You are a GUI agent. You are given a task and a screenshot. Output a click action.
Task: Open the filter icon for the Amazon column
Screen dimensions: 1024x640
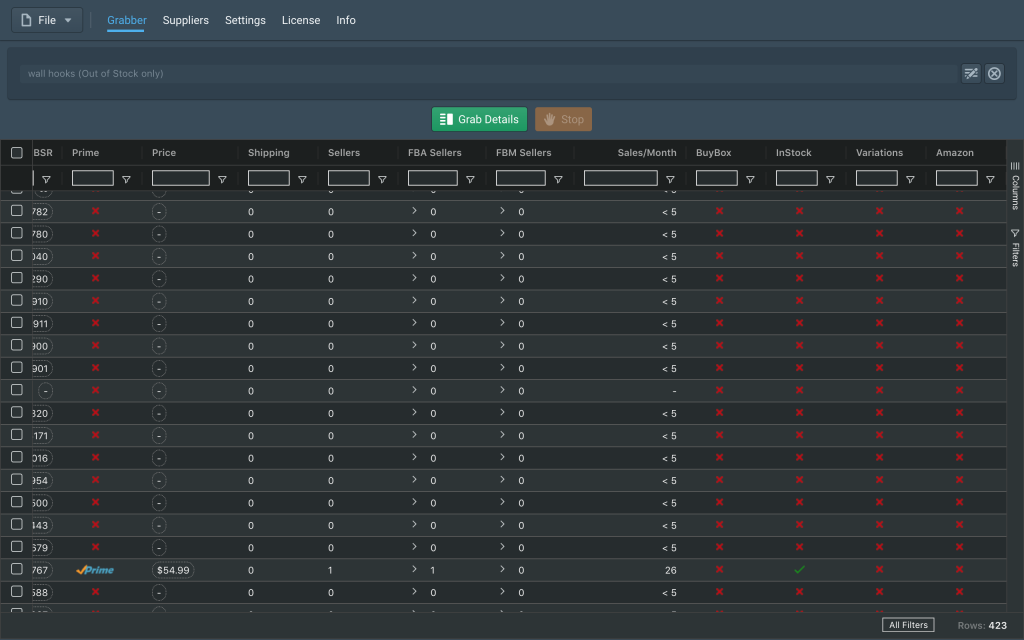(990, 180)
